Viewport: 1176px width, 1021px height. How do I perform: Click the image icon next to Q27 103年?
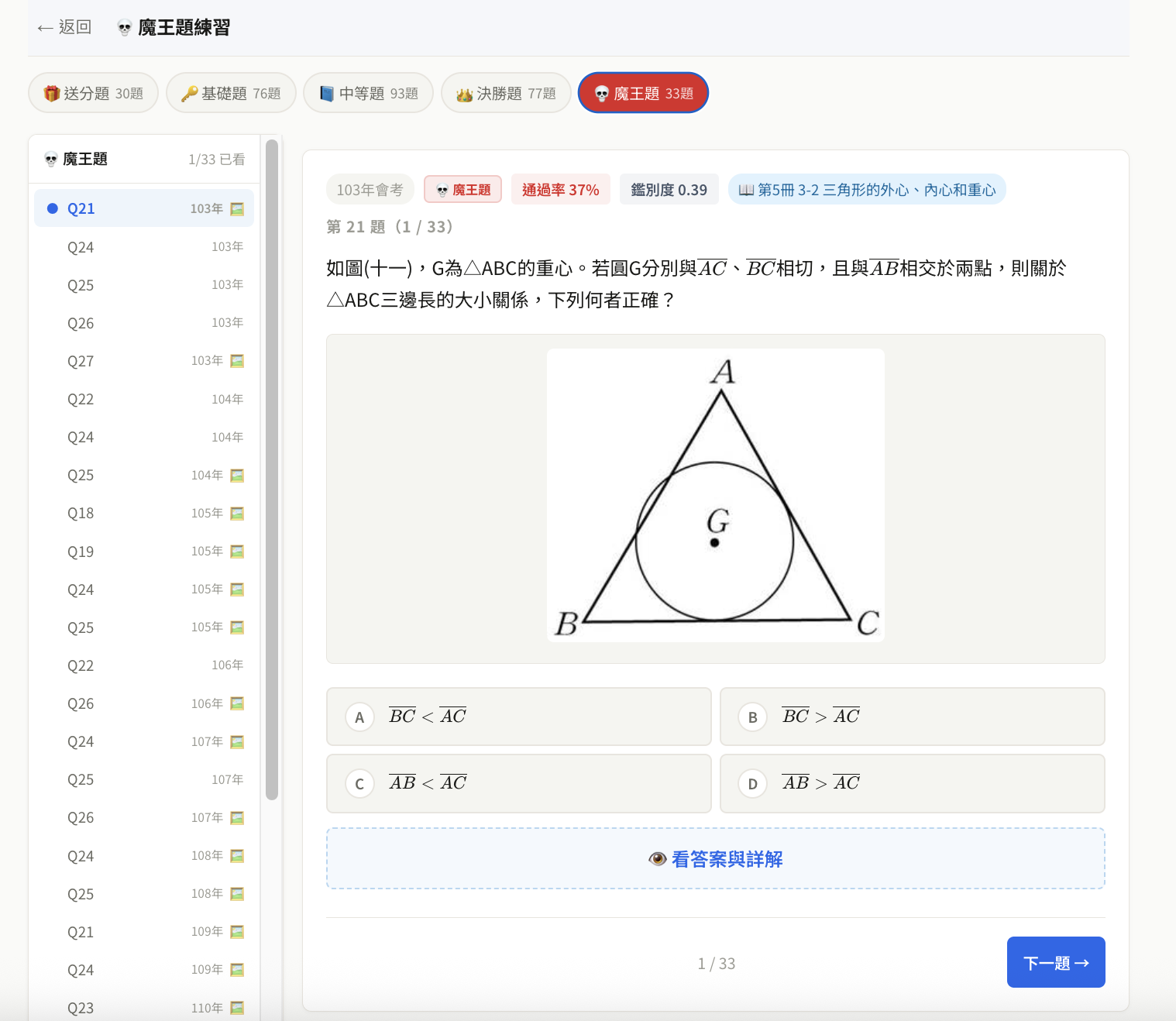coord(238,360)
